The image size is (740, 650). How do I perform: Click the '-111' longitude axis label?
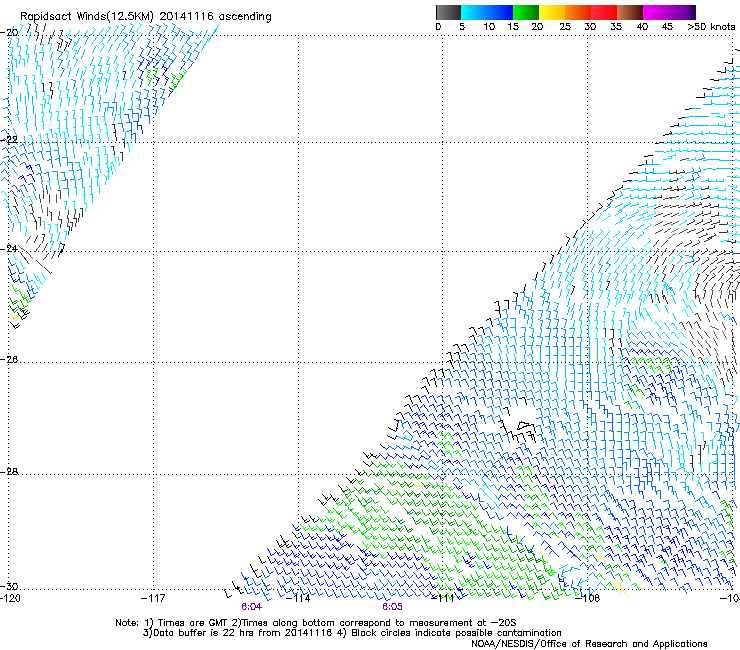(442, 598)
